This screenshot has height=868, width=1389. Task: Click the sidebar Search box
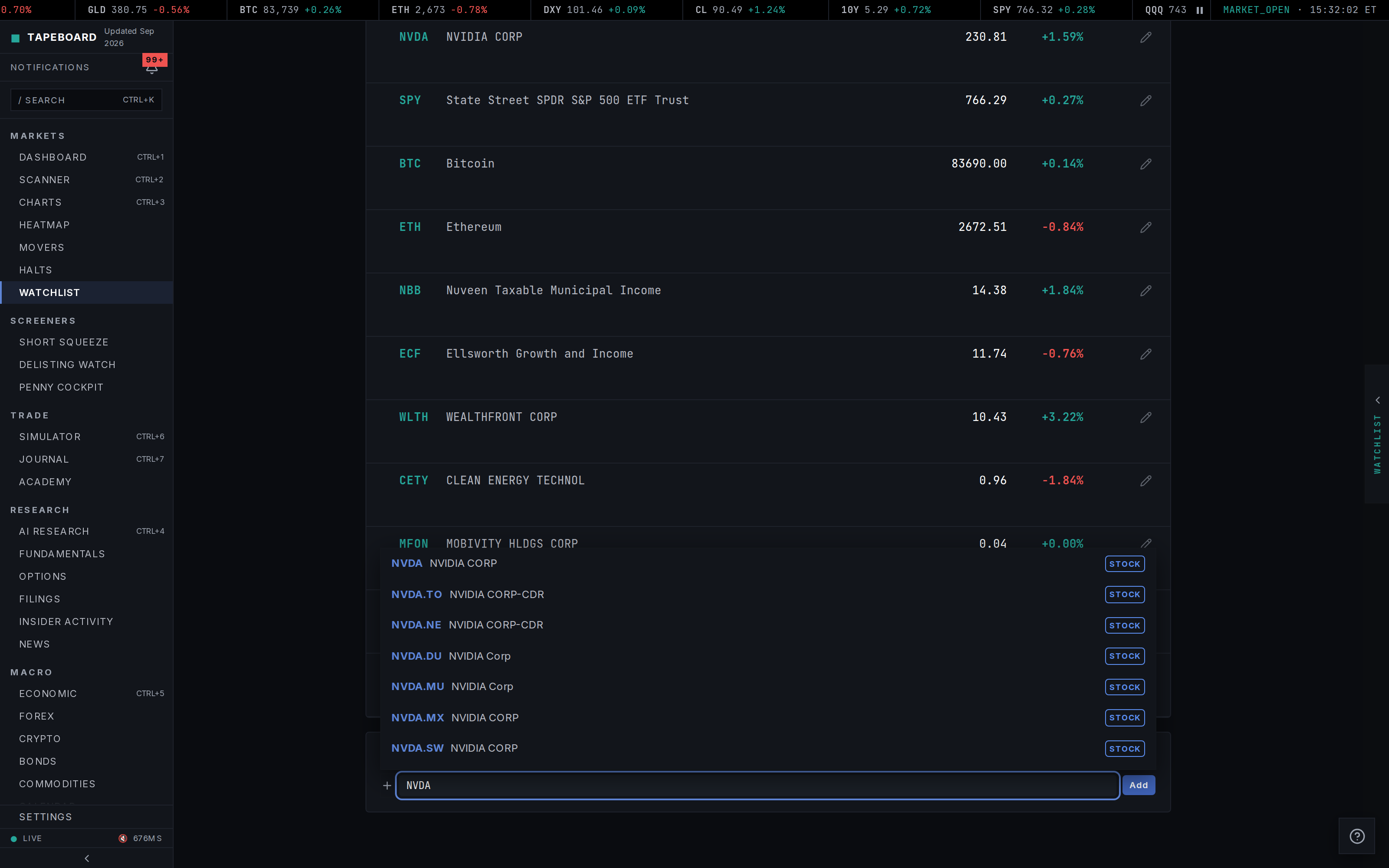(x=86, y=100)
